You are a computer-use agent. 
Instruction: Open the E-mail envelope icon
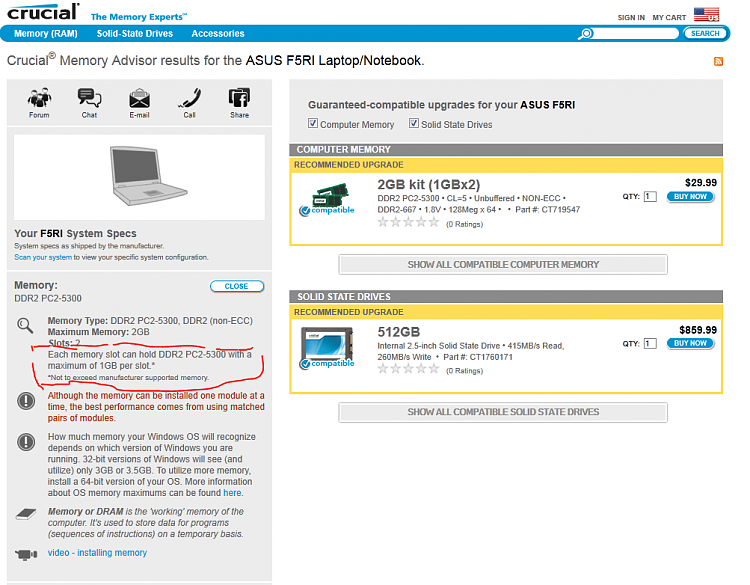pos(139,98)
